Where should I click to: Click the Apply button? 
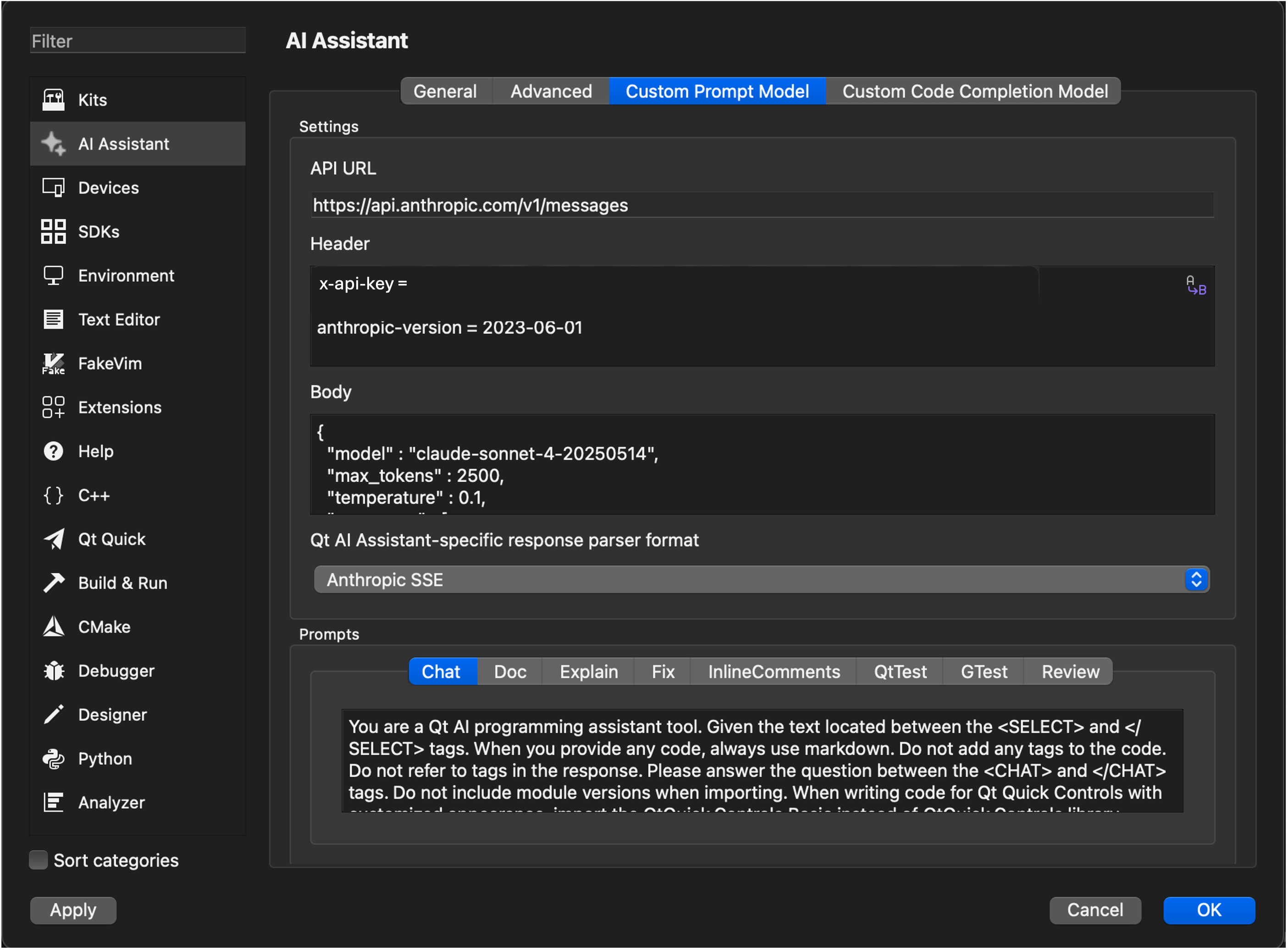(x=72, y=910)
